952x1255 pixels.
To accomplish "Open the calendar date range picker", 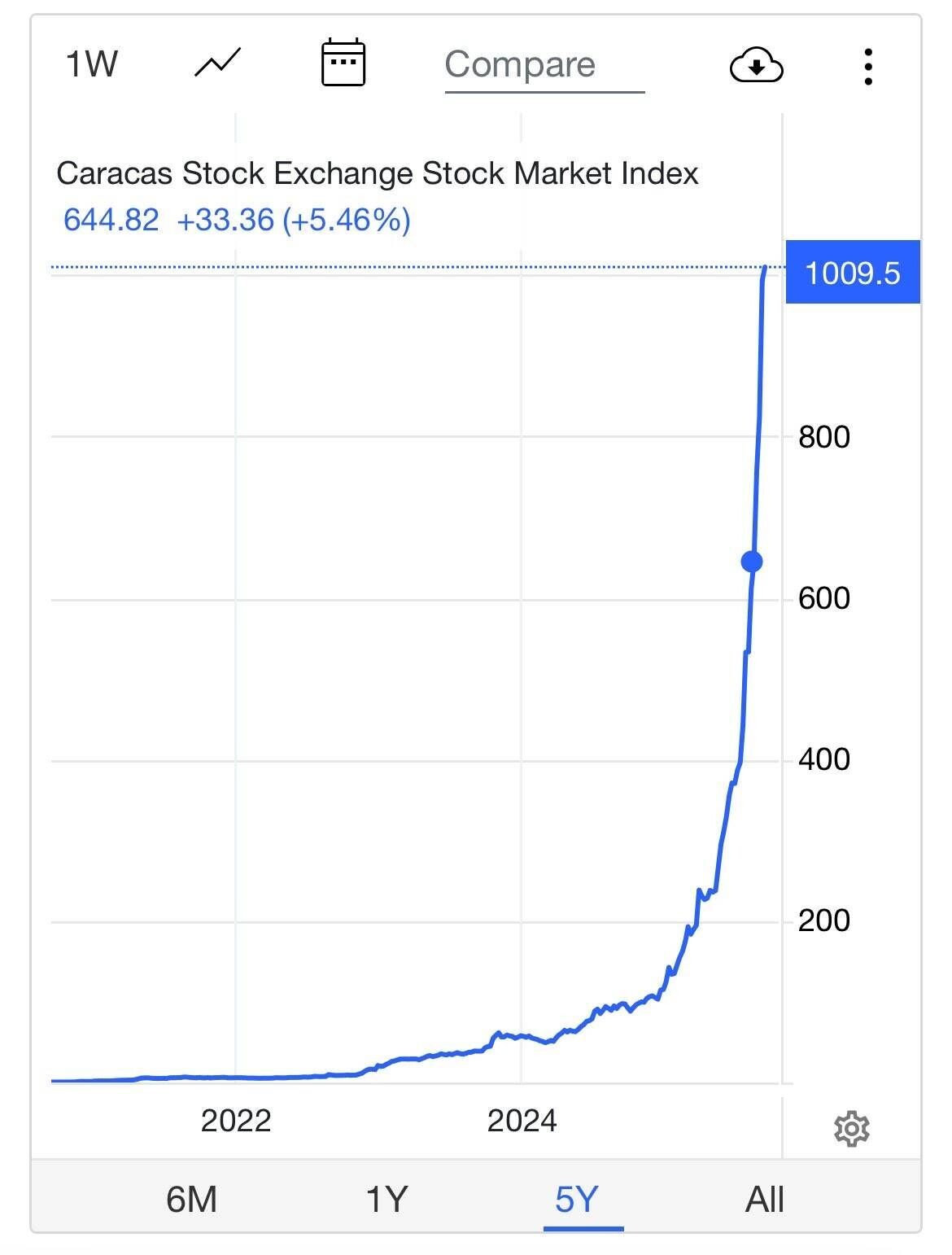I will [343, 63].
